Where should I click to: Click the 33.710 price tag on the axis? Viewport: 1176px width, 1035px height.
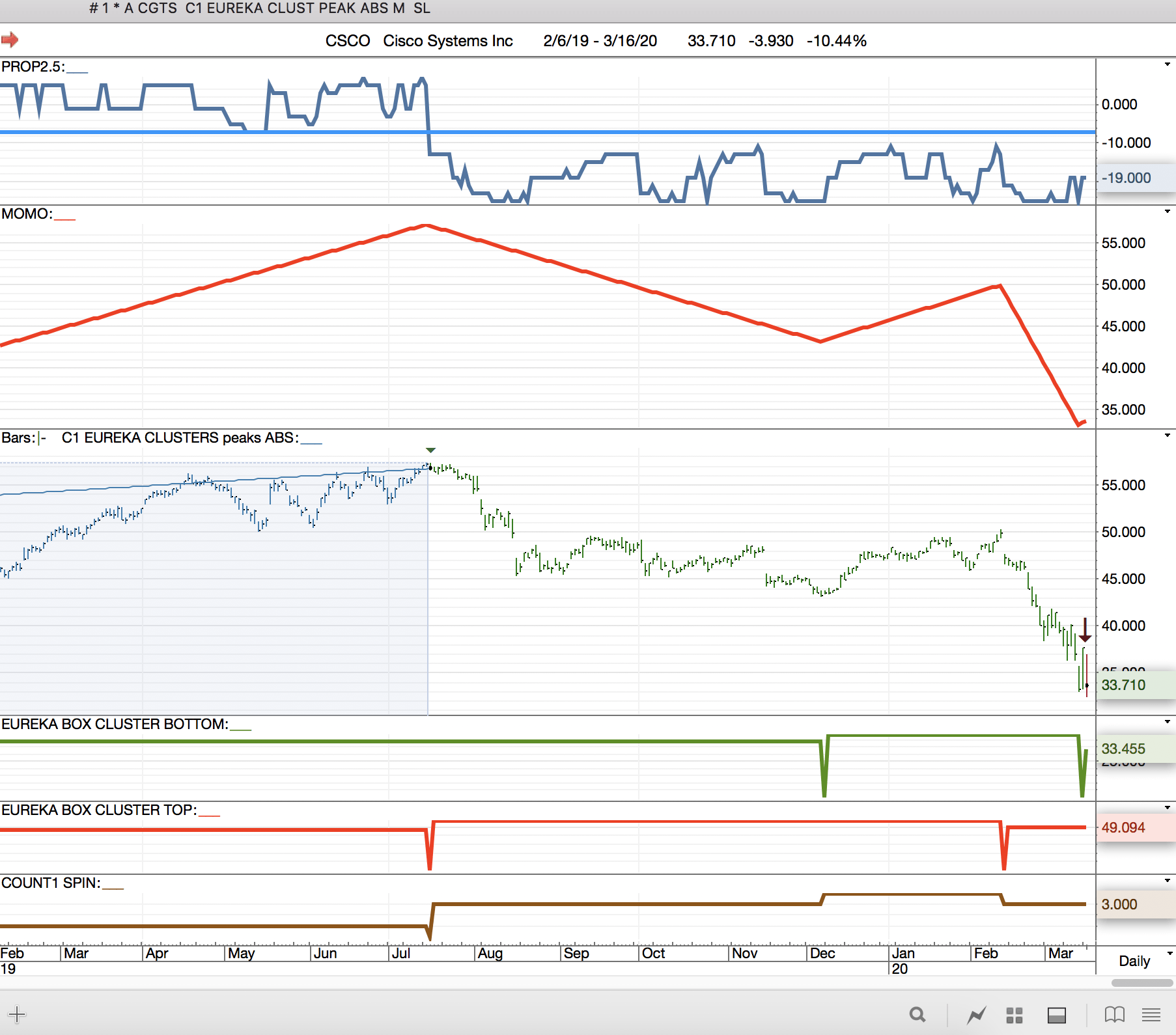[x=1136, y=685]
